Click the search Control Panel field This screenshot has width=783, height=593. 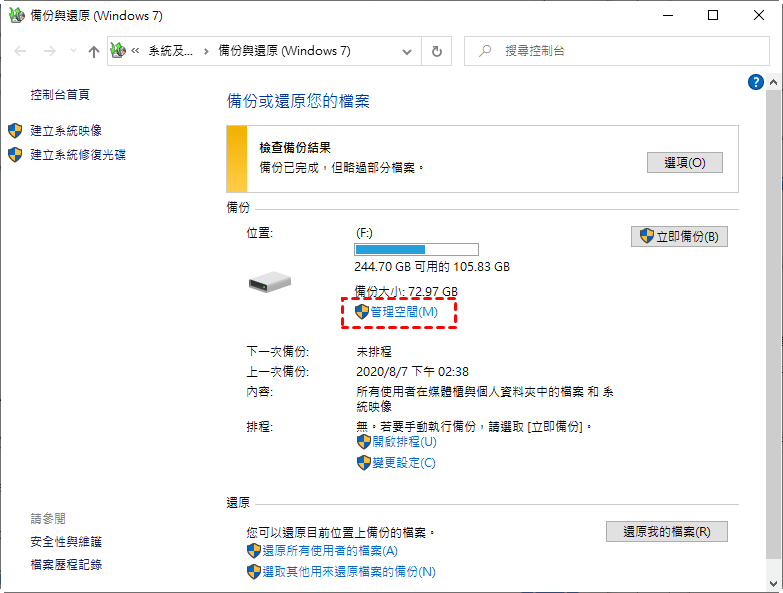click(616, 51)
